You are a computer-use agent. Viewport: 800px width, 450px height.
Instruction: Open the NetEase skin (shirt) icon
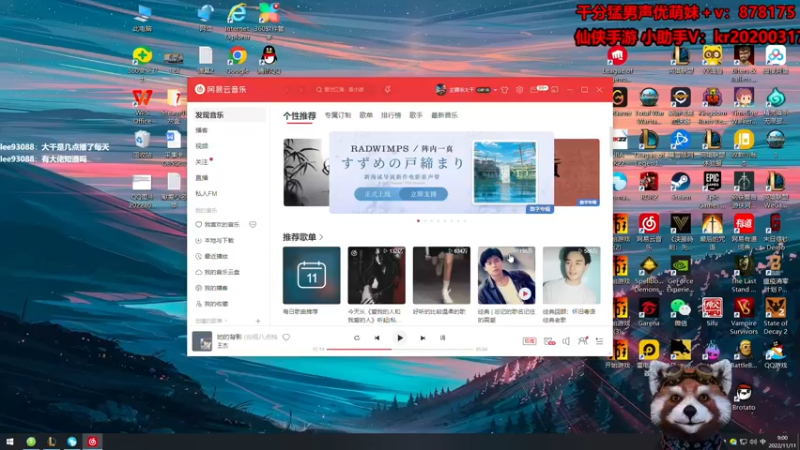pyautogui.click(x=505, y=90)
